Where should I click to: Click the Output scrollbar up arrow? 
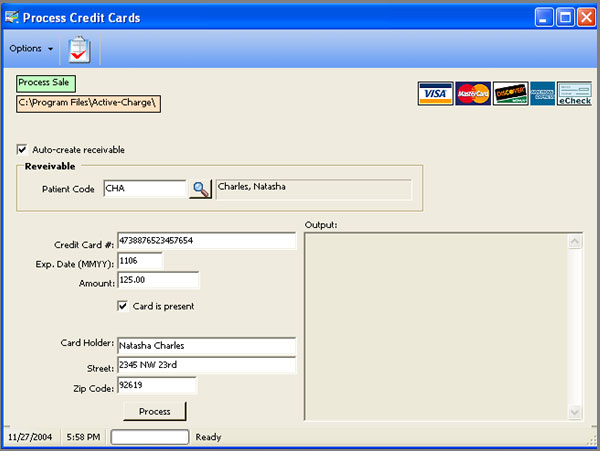tap(574, 241)
